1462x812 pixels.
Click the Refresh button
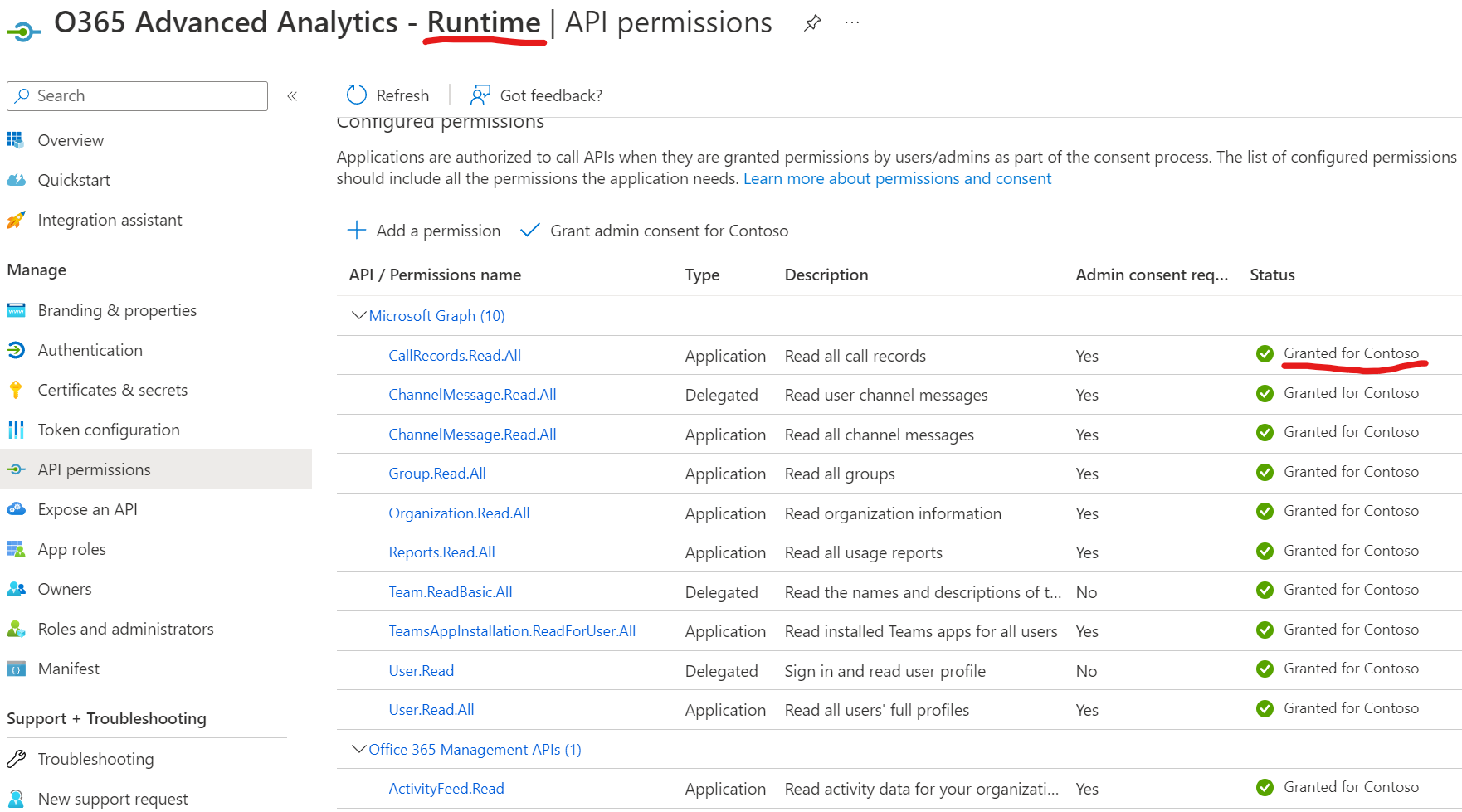(388, 95)
